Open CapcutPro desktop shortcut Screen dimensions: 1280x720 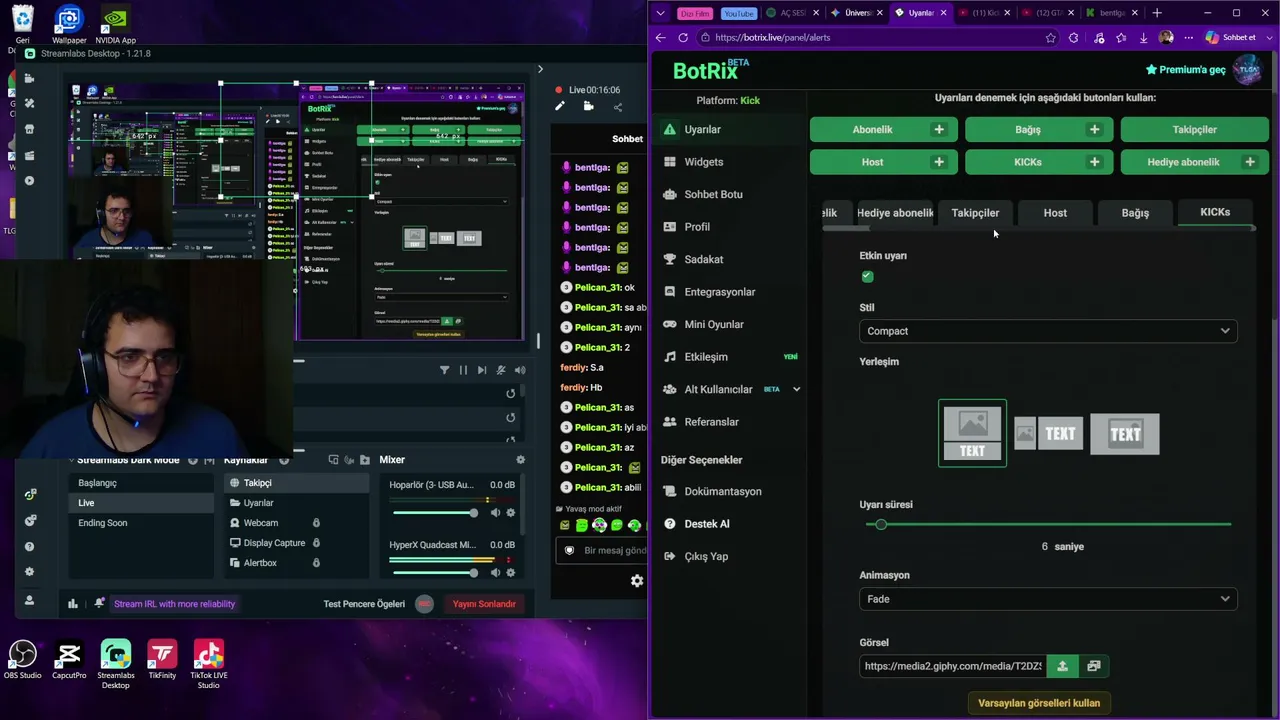[x=69, y=662]
